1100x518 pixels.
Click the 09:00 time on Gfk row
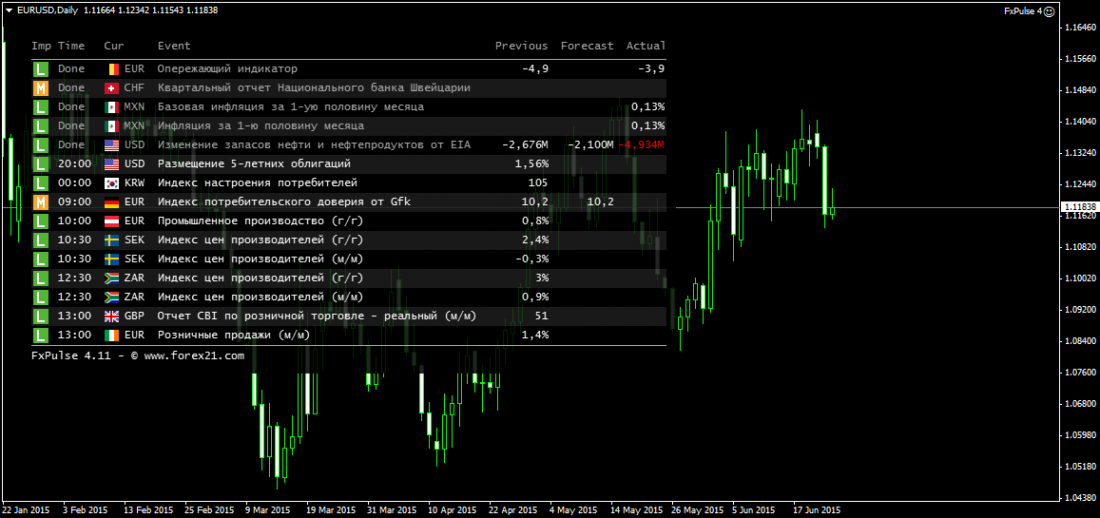click(x=74, y=202)
